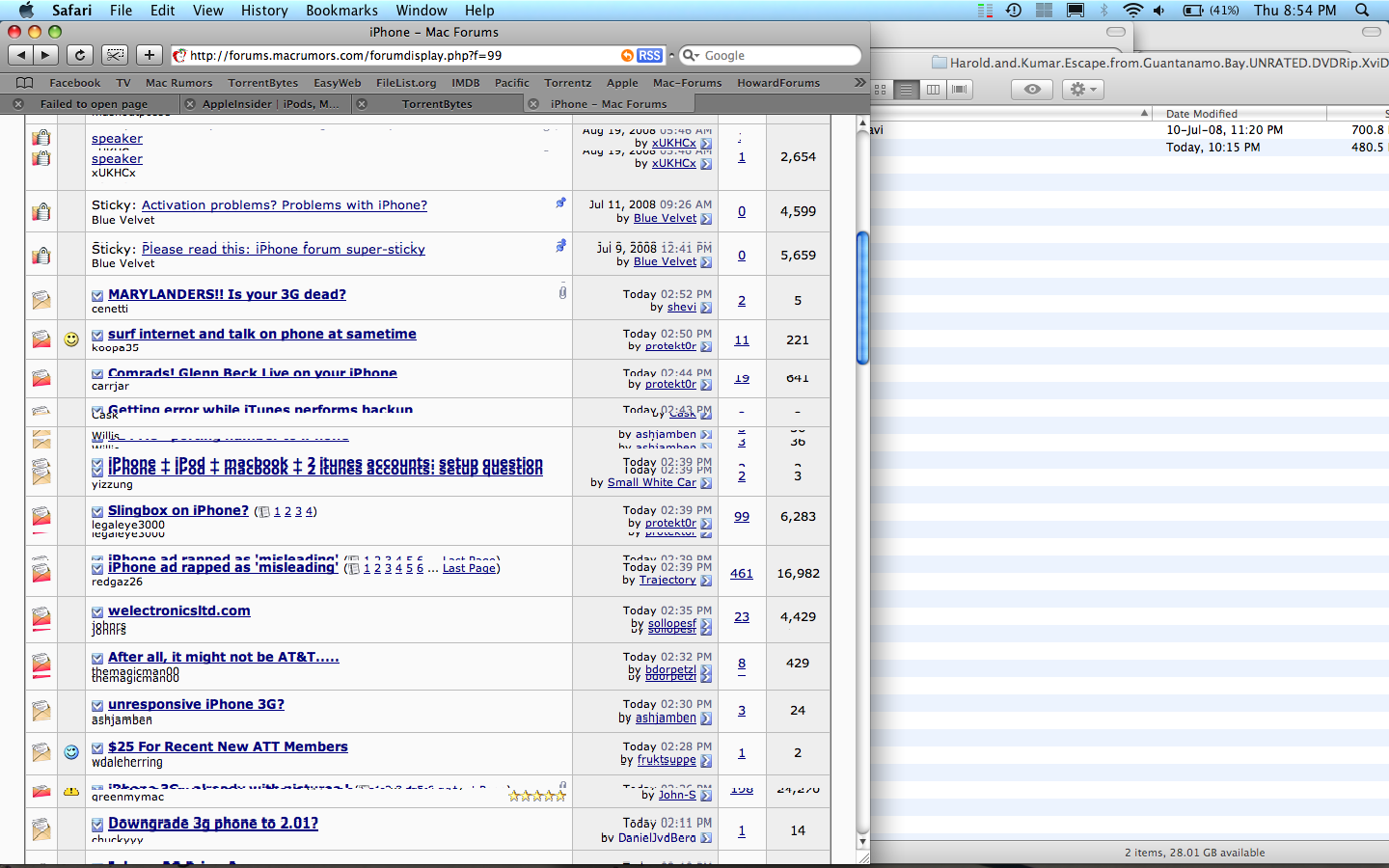Open the Window menu
1389x868 pixels.
click(422, 10)
